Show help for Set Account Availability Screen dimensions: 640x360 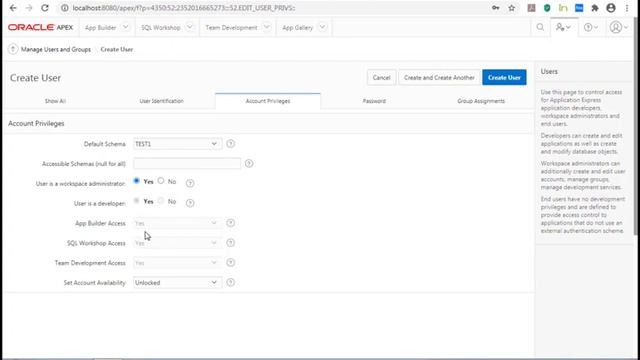tap(231, 282)
